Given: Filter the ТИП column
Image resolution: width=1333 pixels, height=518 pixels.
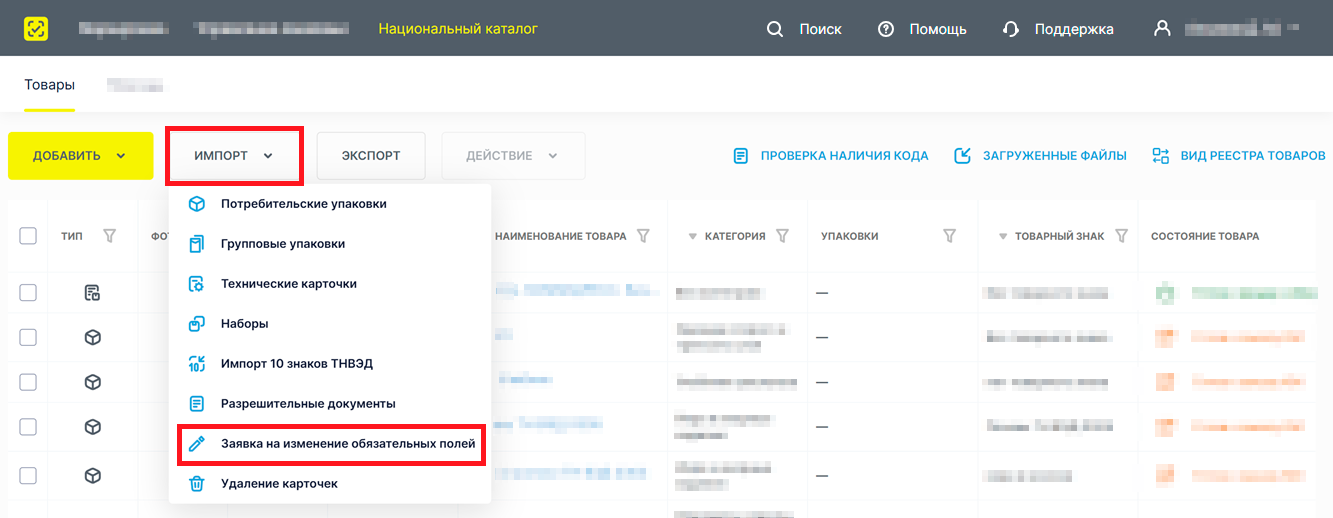Looking at the screenshot, I should [x=110, y=236].
